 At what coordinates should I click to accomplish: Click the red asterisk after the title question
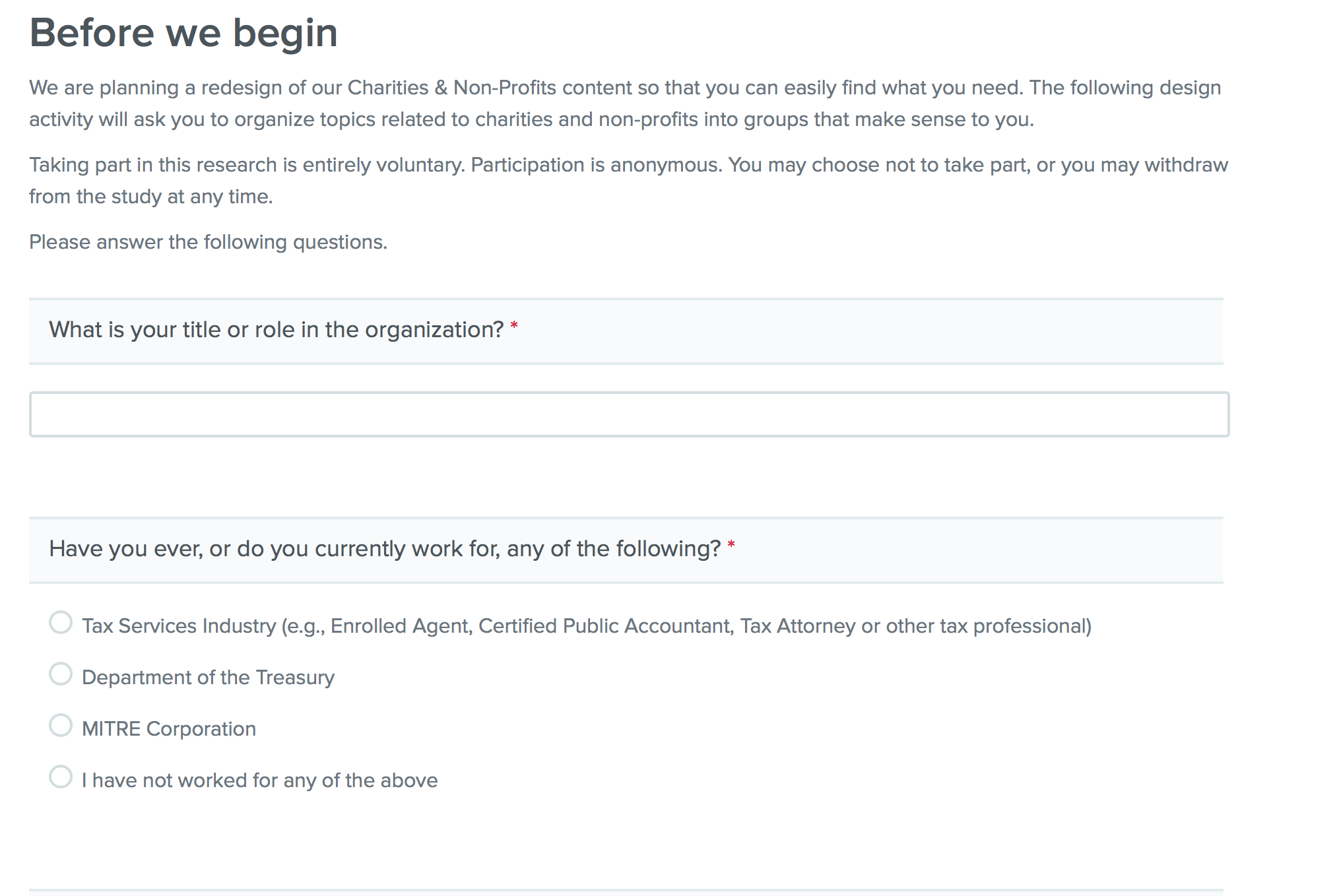tap(514, 326)
